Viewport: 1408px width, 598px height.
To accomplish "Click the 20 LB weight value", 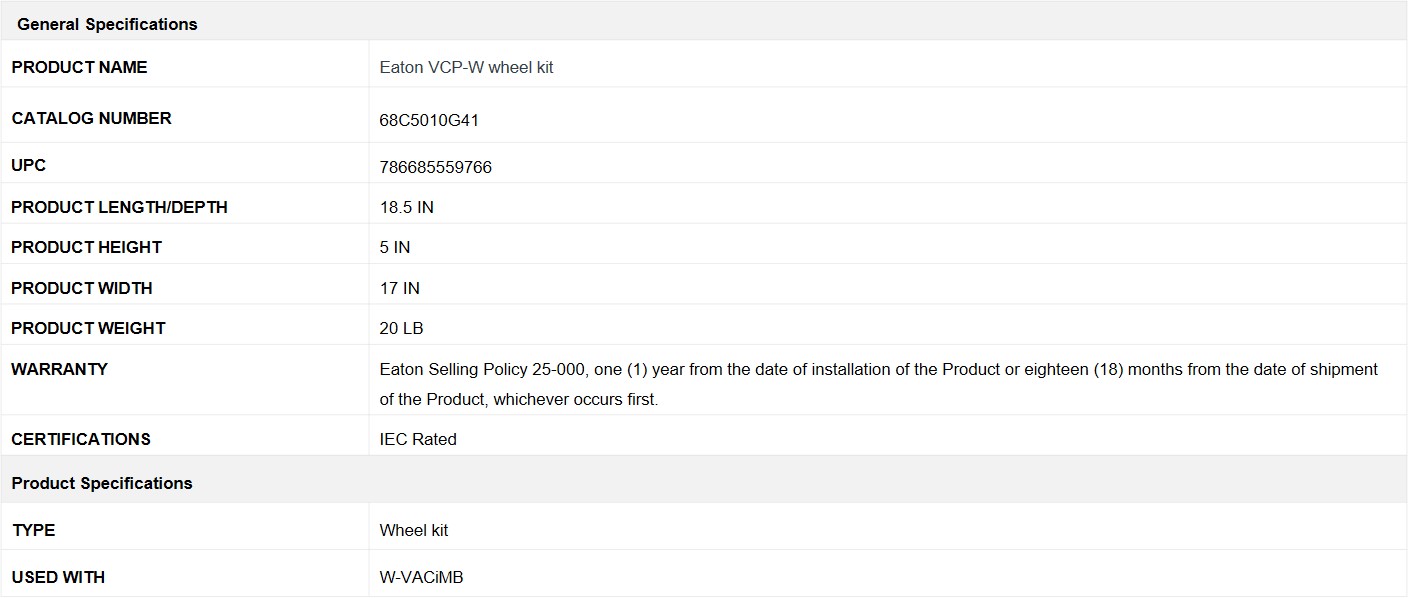I will pyautogui.click(x=401, y=328).
